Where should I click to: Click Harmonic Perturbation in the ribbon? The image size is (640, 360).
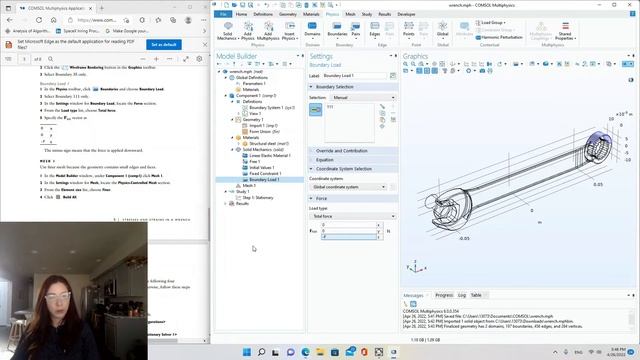pyautogui.click(x=499, y=37)
